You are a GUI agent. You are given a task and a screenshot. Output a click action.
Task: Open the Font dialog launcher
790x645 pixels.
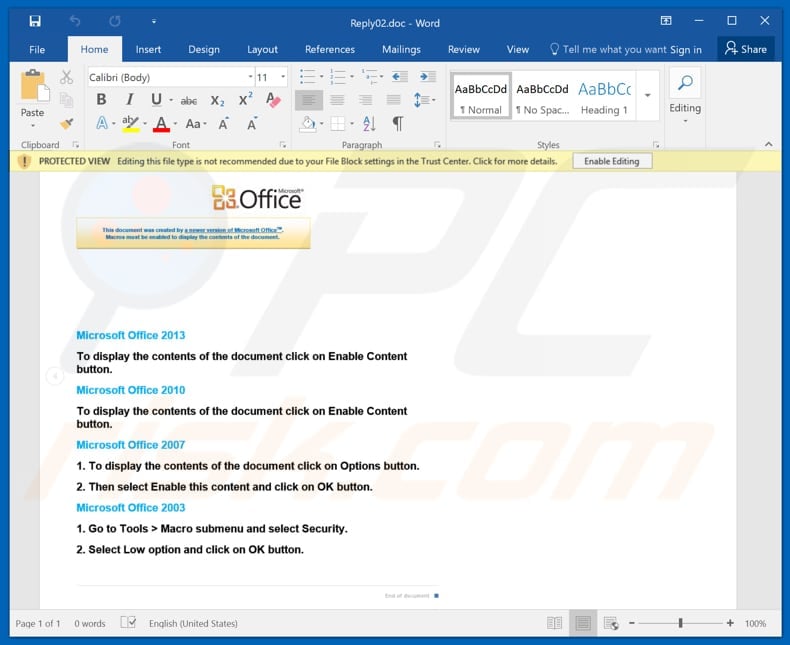283,145
